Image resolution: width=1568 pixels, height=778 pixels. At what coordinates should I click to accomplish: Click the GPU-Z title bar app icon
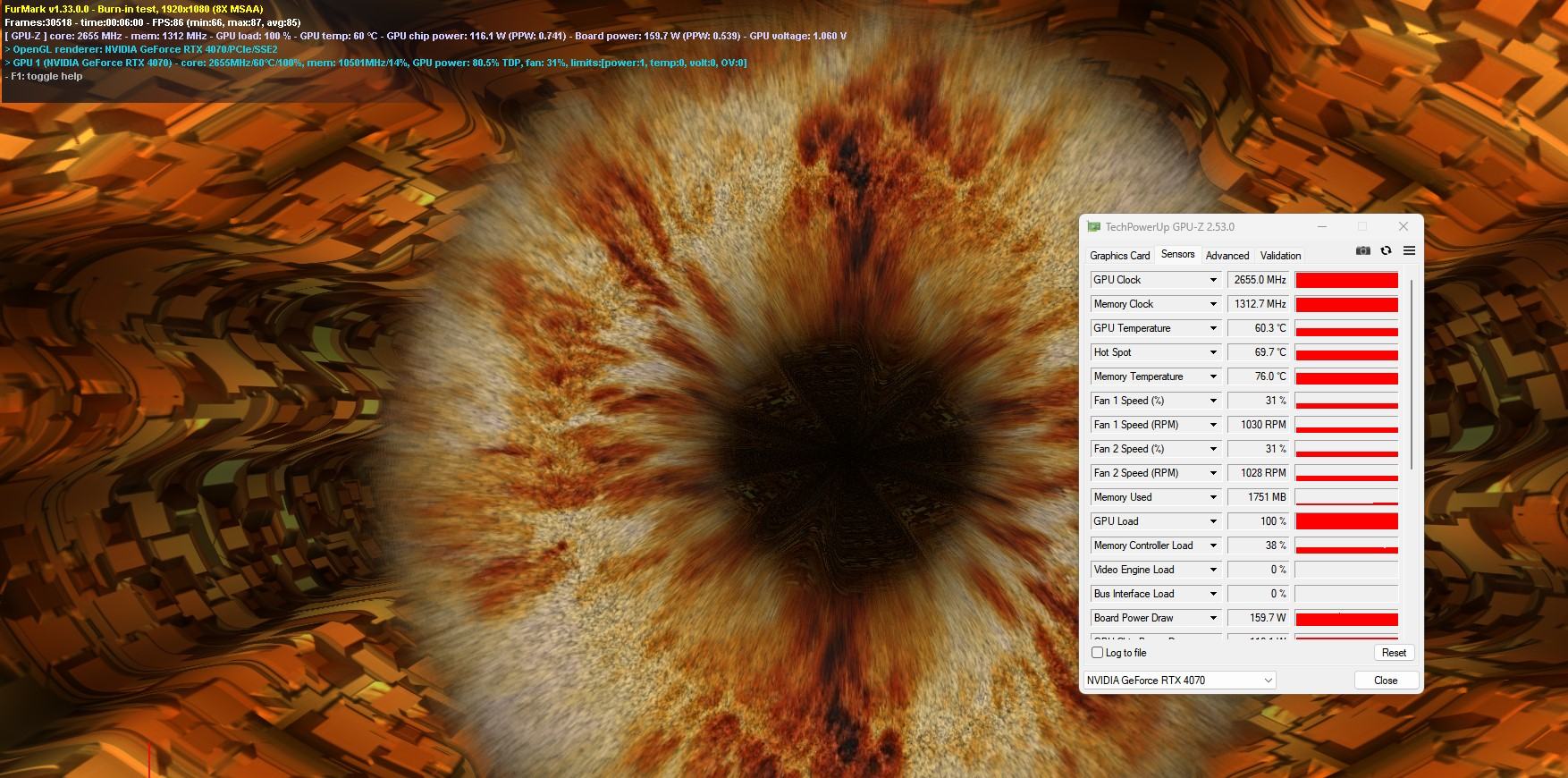pyautogui.click(x=1093, y=227)
